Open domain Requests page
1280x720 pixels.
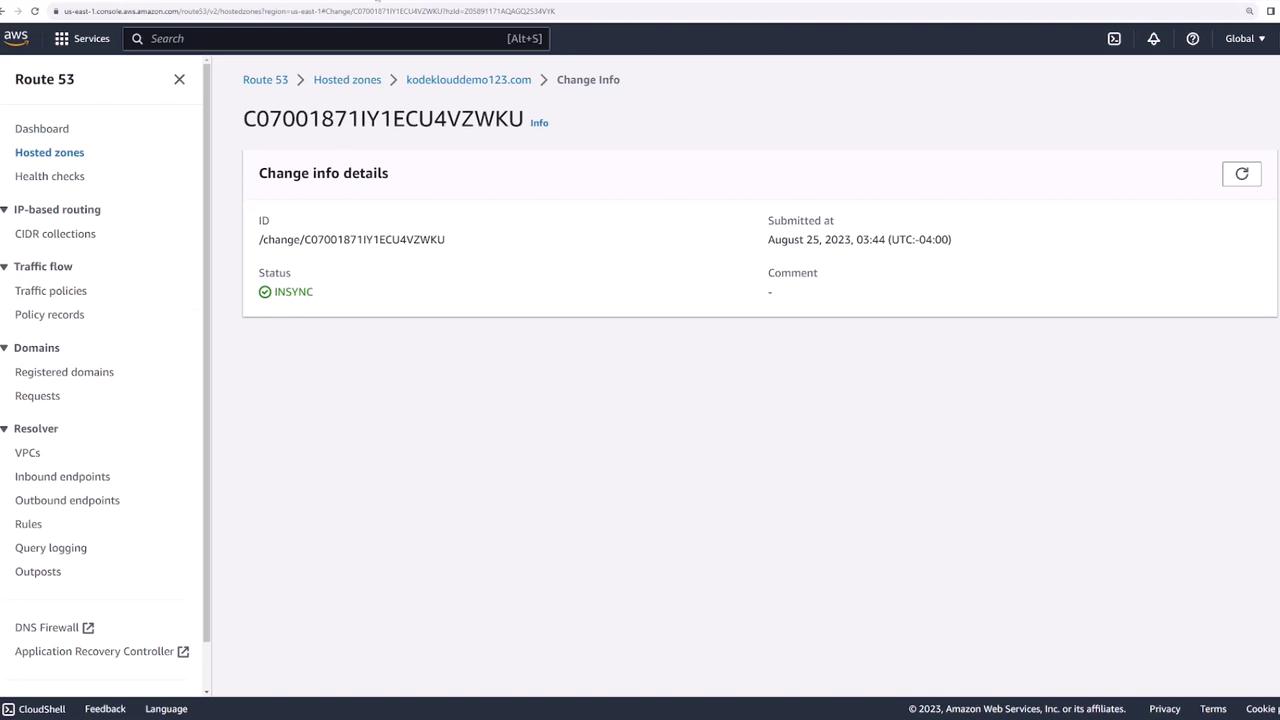click(37, 396)
